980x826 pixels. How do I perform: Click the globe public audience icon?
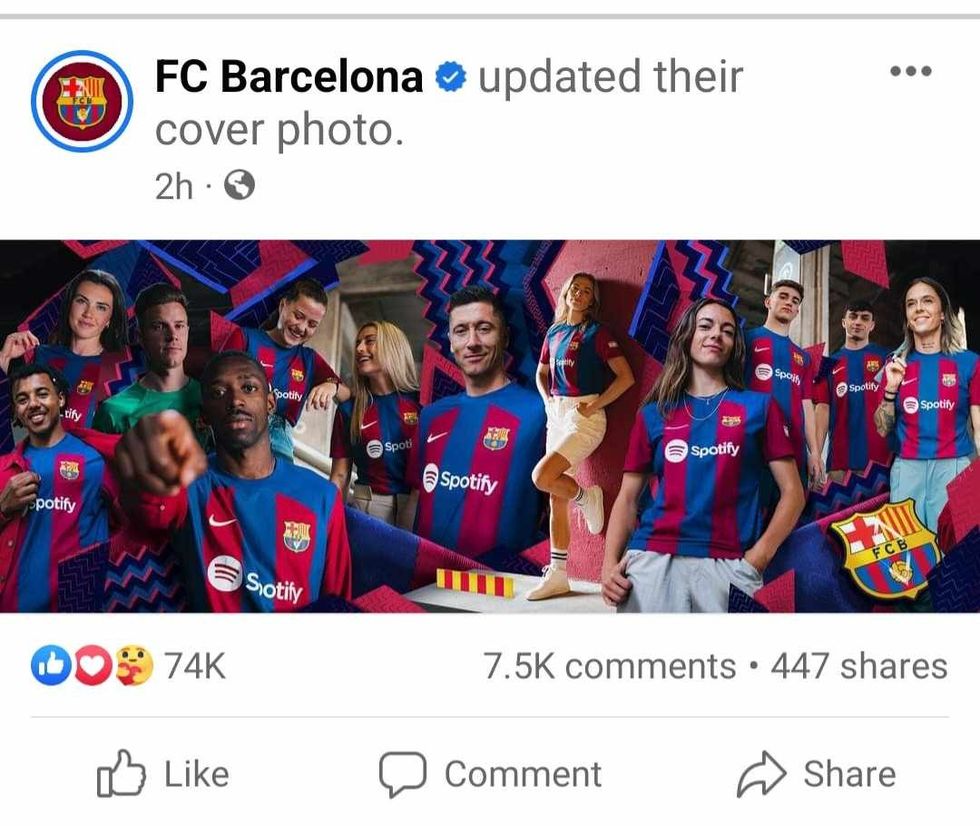coord(239,185)
